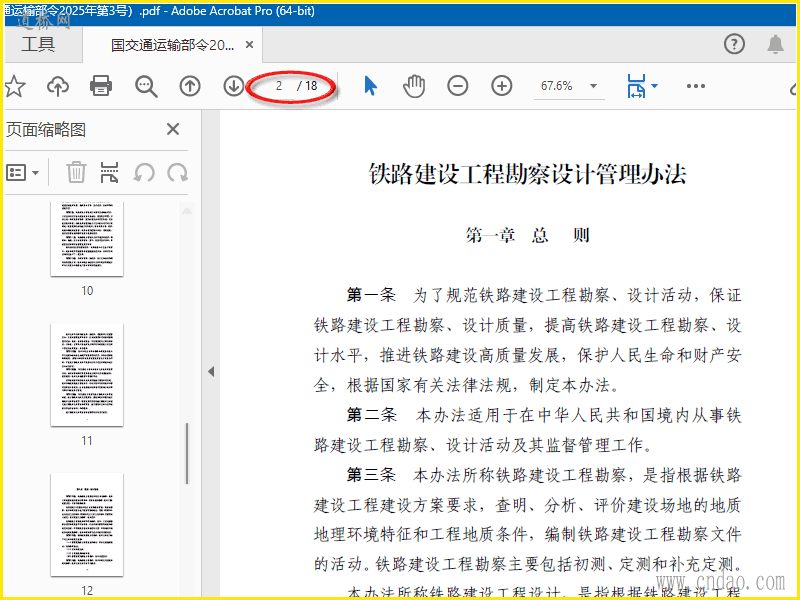Rotate pages clockwise

pyautogui.click(x=178, y=172)
